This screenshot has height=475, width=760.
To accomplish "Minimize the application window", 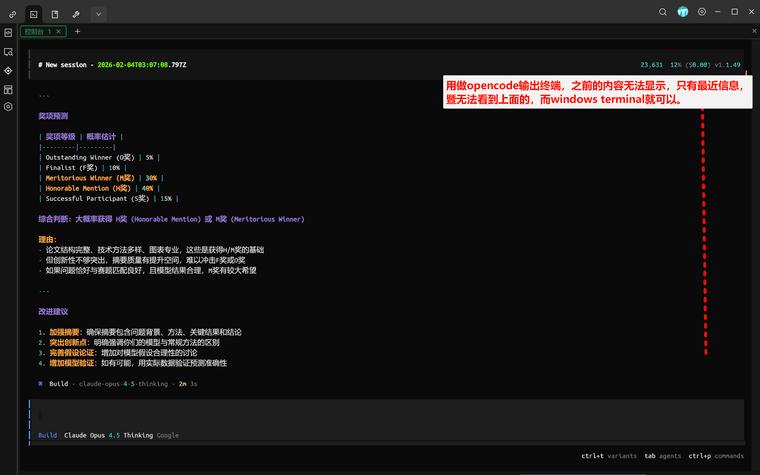I will 718,12.
